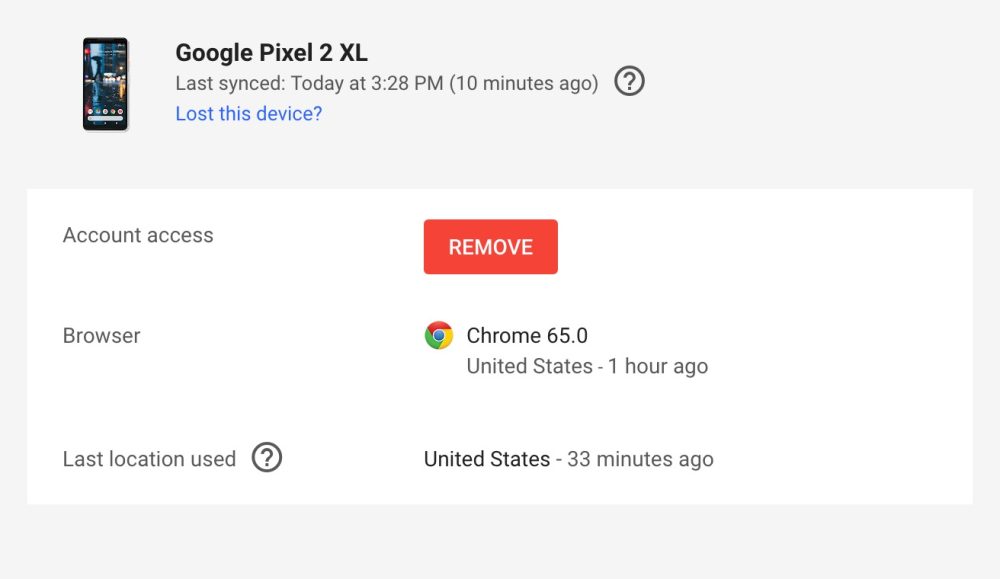Screen dimensions: 1000x579
Task: Click the '(10 minutes ago)' sync text
Action: pos(523,83)
